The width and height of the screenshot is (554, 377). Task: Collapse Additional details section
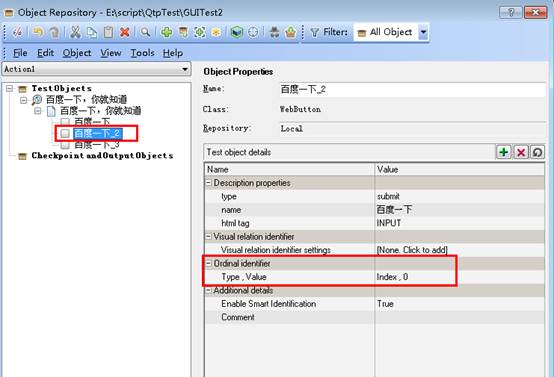[x=208, y=290]
